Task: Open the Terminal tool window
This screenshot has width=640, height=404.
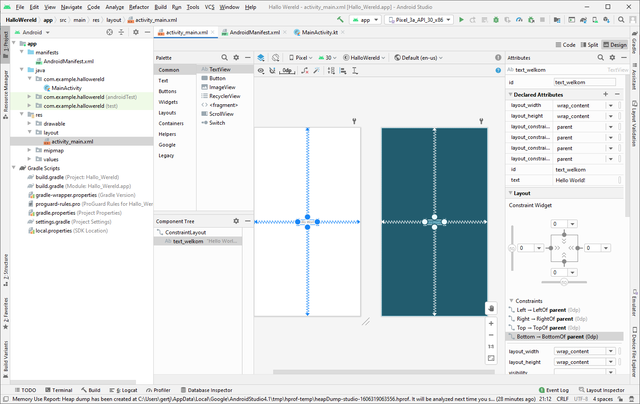Action: 58,390
